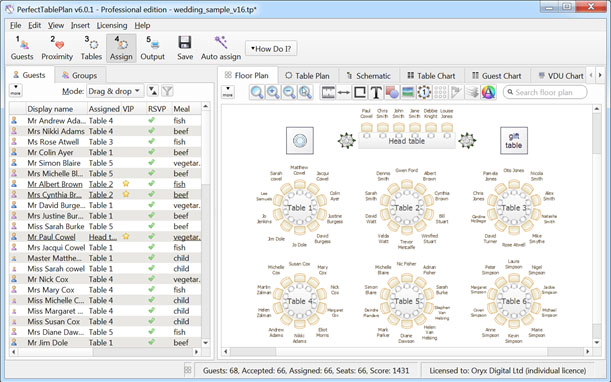
Task: Open the Proximity step in toolbar
Action: [x=57, y=48]
